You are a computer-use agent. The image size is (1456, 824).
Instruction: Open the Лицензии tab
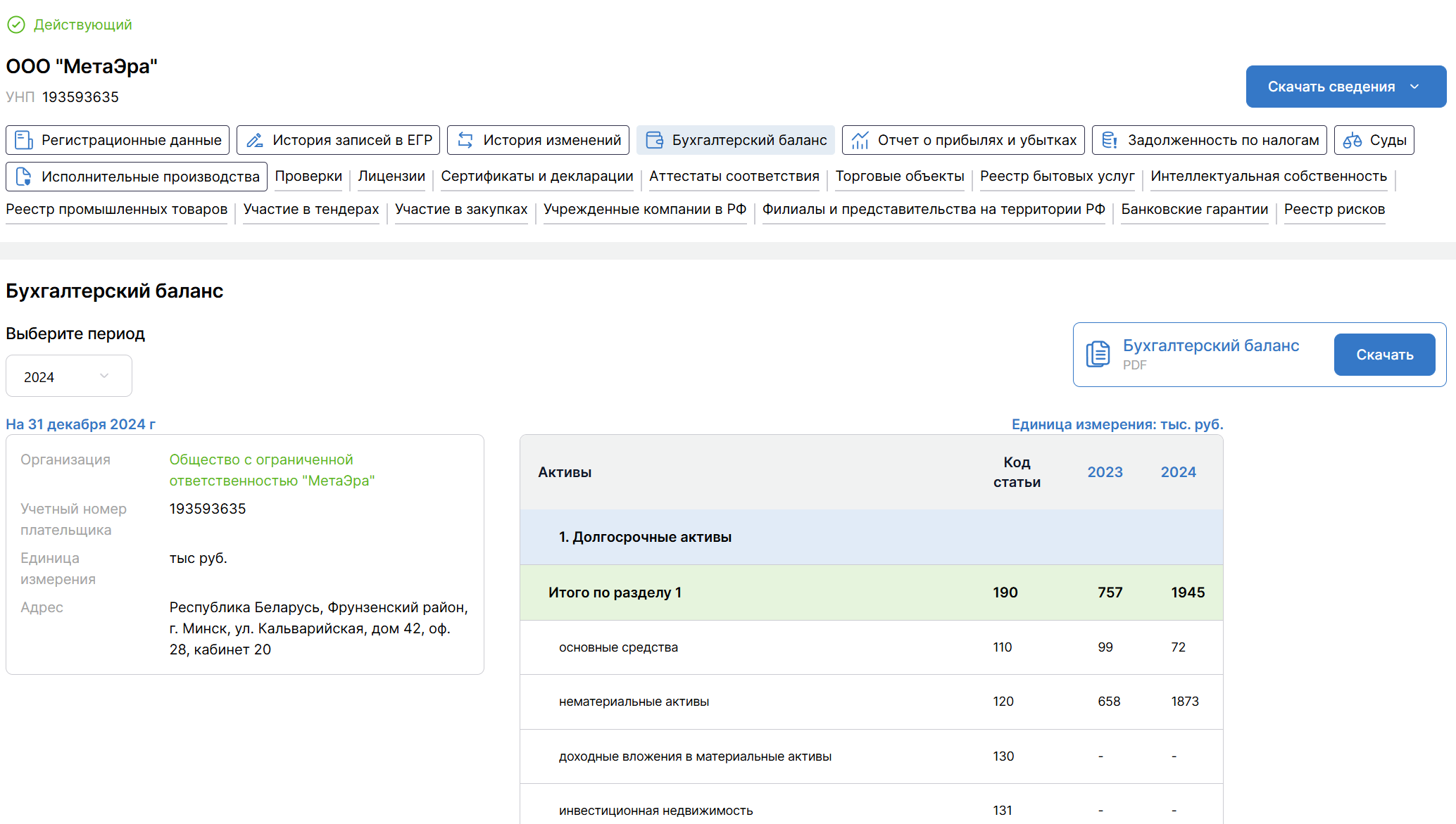coord(391,176)
